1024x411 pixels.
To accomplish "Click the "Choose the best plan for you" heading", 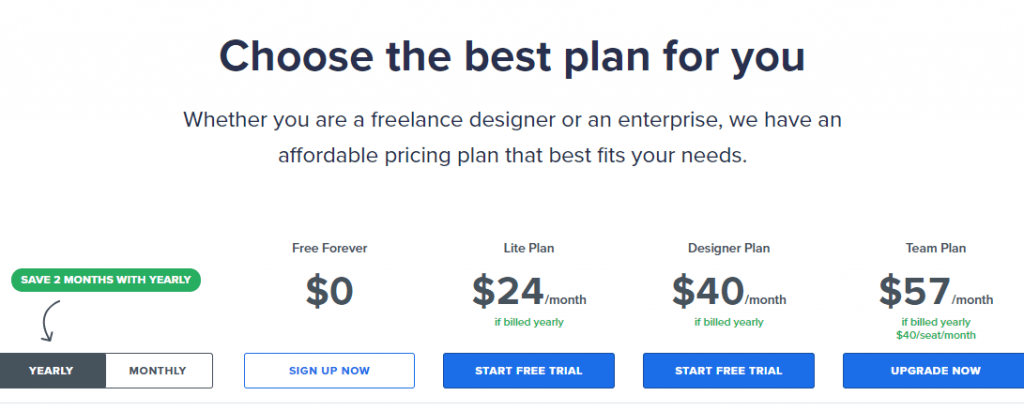I will tap(512, 56).
